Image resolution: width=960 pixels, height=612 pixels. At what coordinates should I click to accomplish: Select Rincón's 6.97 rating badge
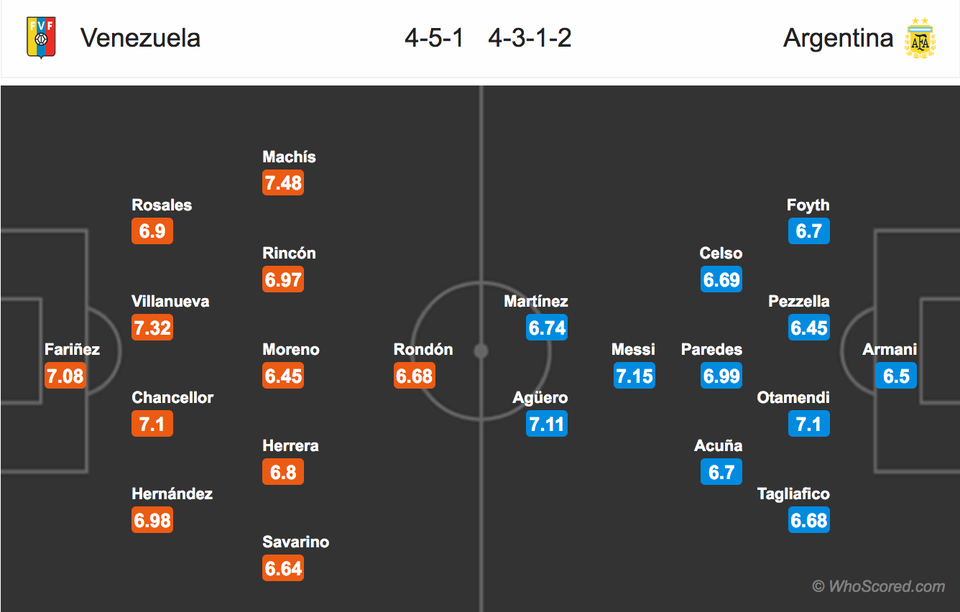click(x=283, y=280)
